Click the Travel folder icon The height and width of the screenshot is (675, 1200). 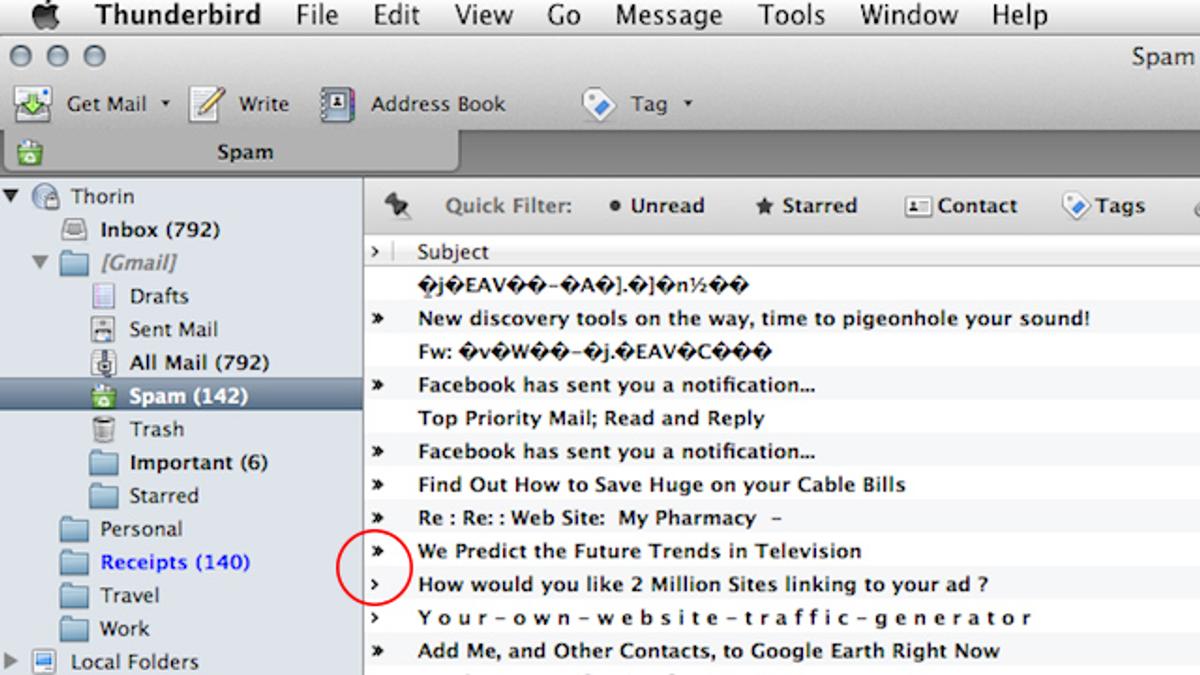pyautogui.click(x=74, y=596)
